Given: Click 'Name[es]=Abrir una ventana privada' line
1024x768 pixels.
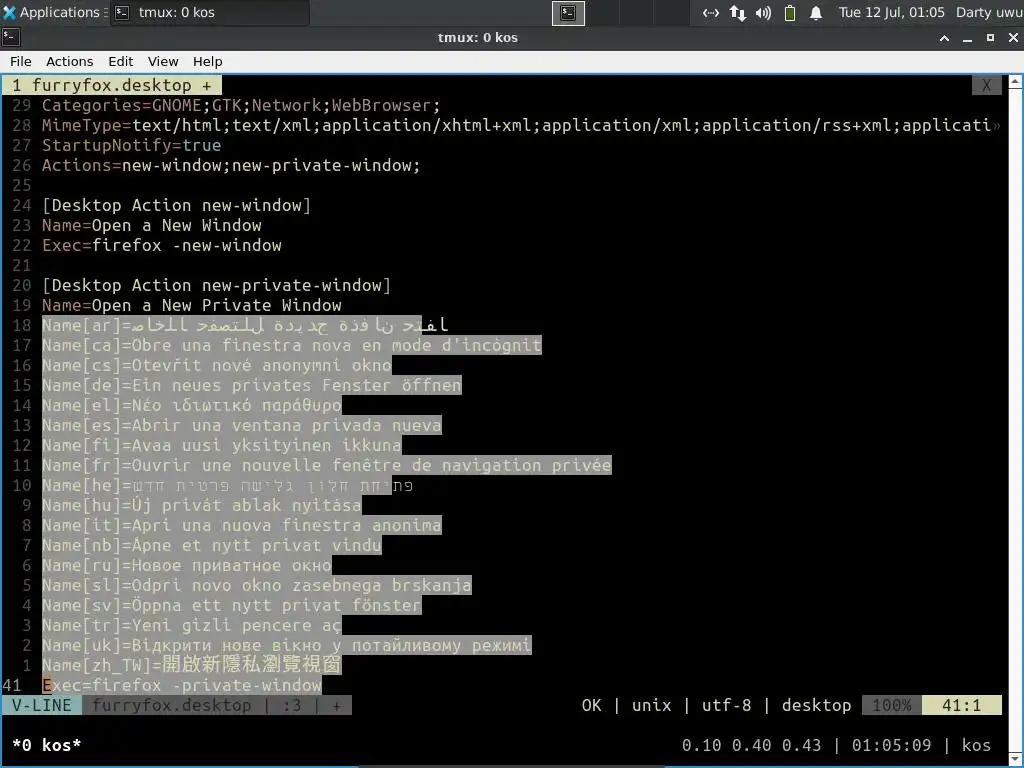Looking at the screenshot, I should click(x=242, y=425).
